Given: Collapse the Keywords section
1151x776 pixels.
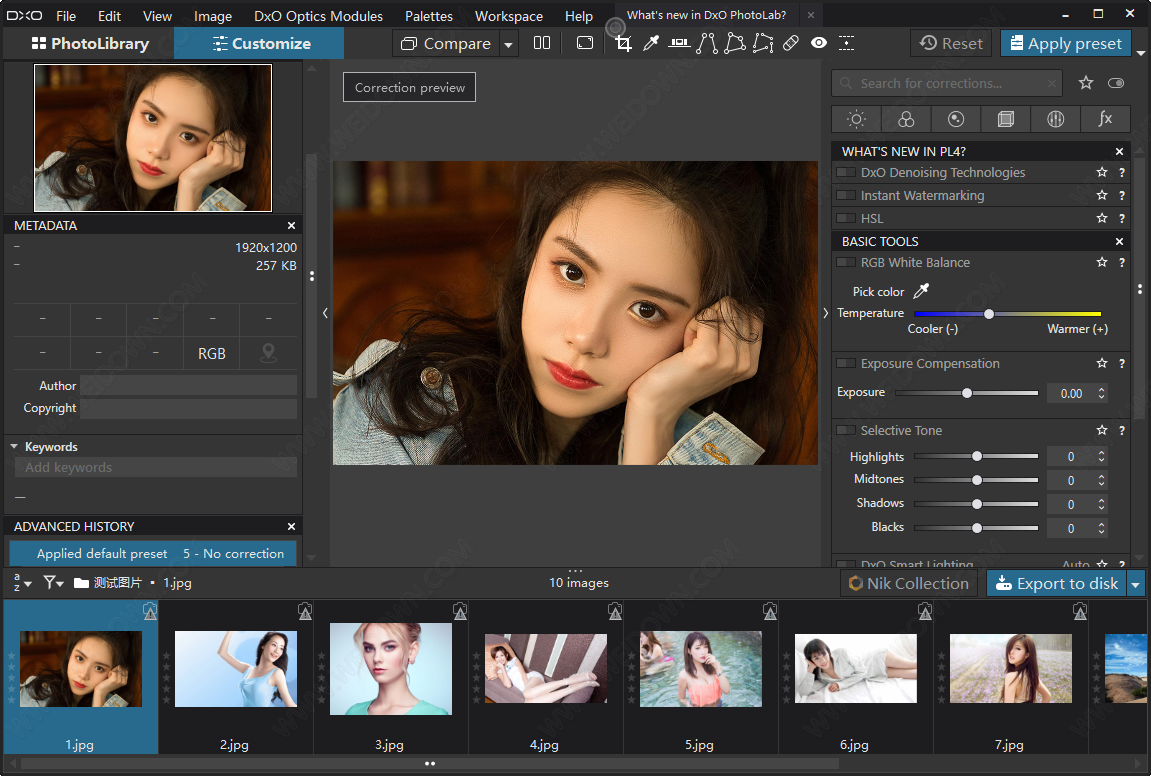Looking at the screenshot, I should (x=15, y=447).
